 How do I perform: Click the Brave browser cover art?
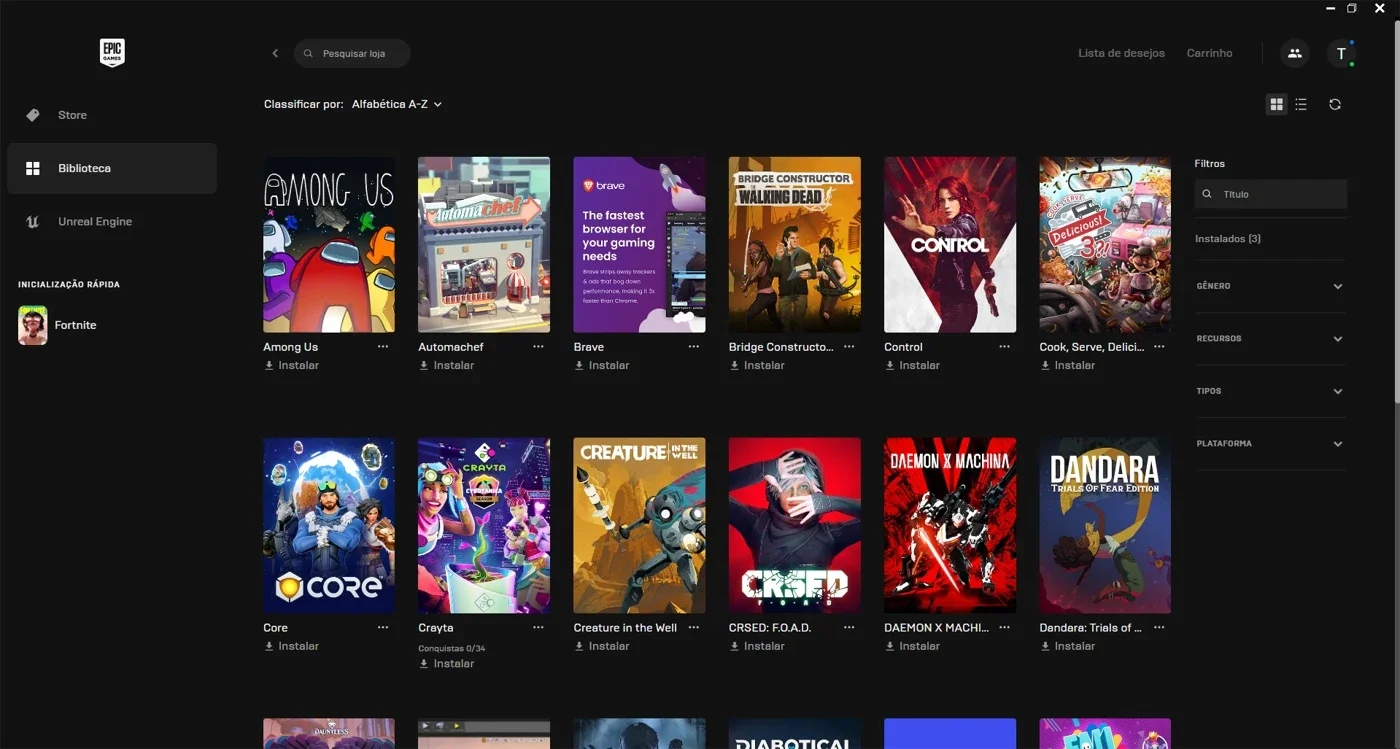(x=639, y=244)
